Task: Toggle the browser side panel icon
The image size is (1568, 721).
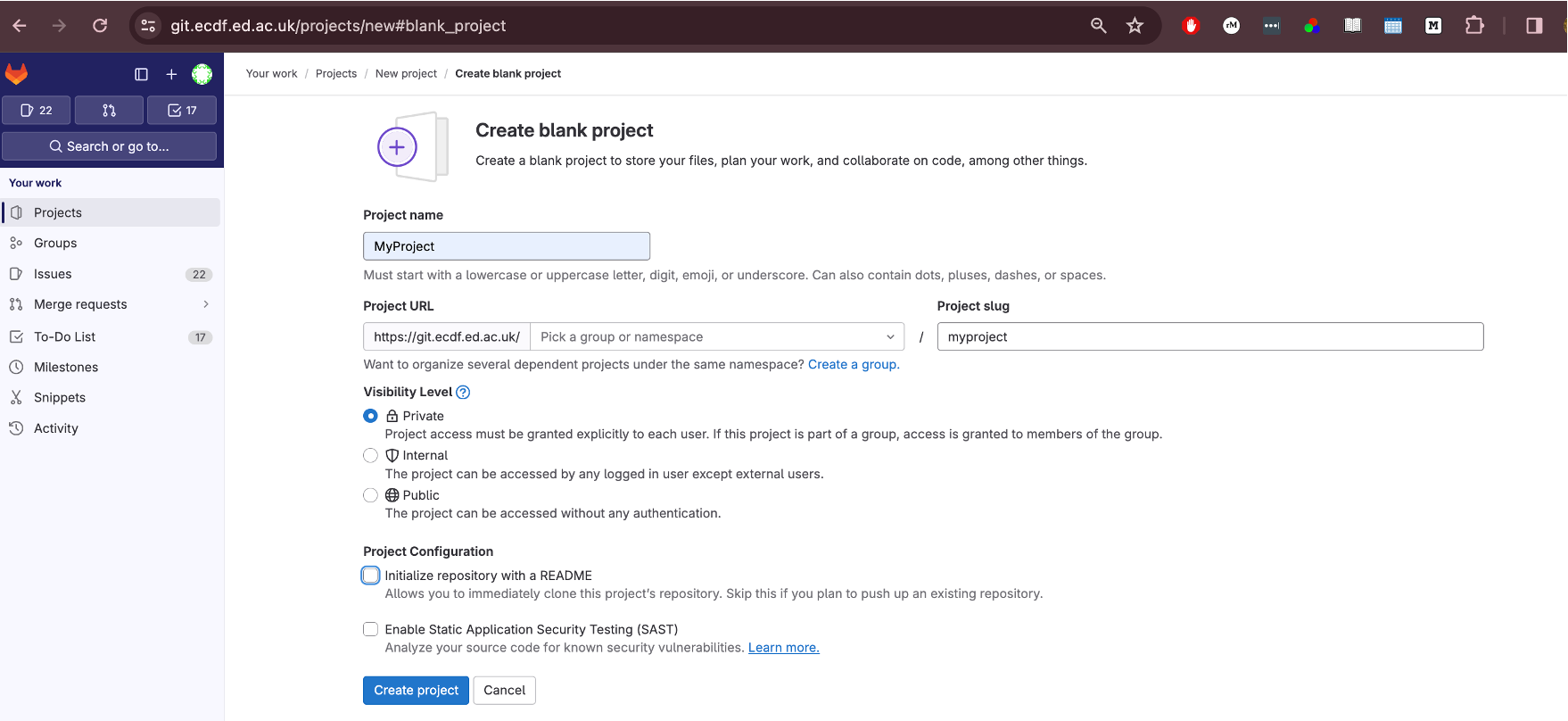Action: [1534, 26]
